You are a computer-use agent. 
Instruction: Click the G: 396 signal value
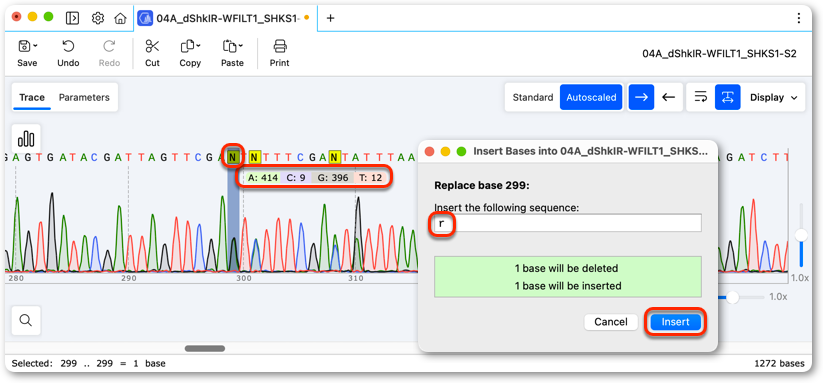tap(333, 178)
